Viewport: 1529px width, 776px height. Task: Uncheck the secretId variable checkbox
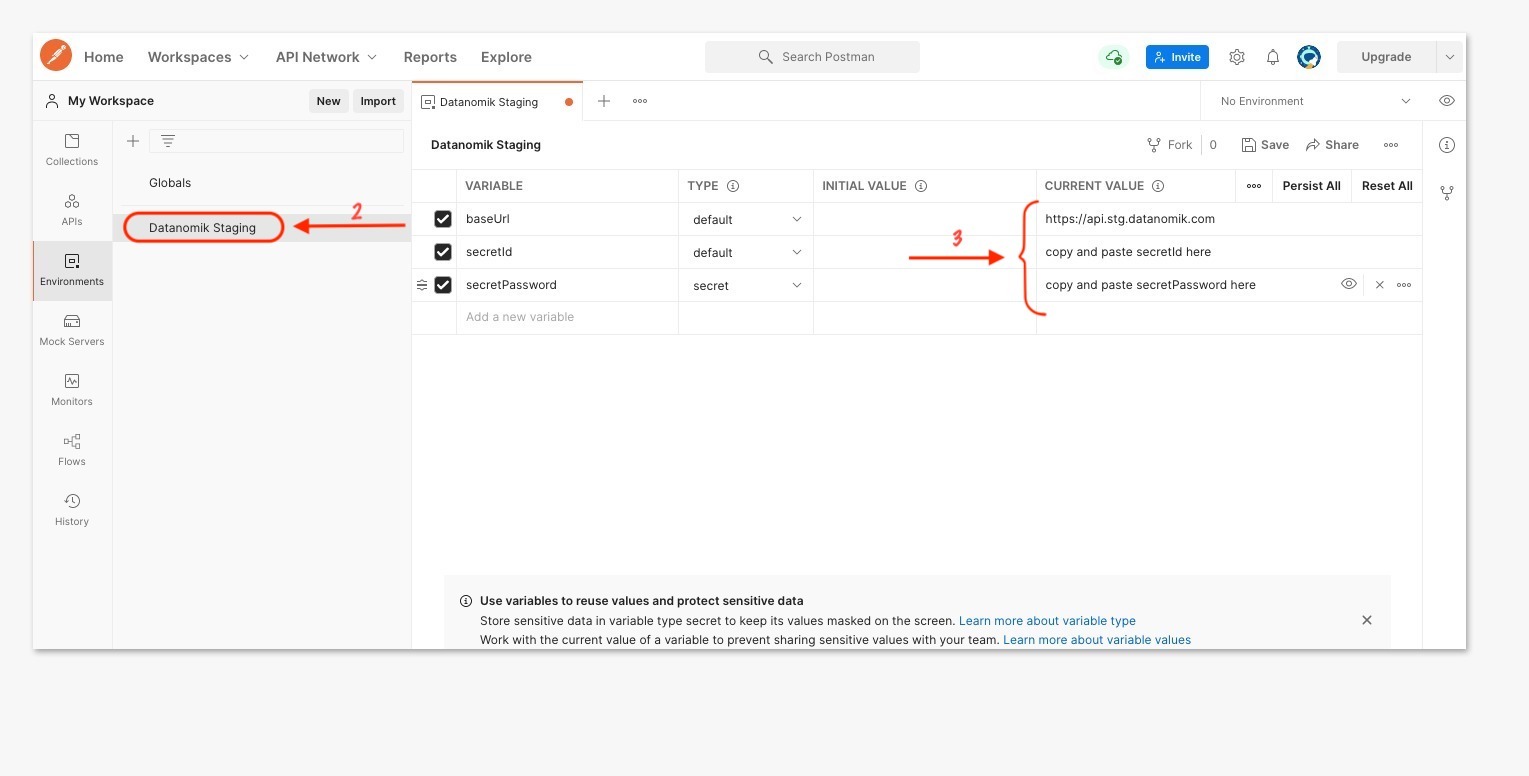[x=443, y=252]
